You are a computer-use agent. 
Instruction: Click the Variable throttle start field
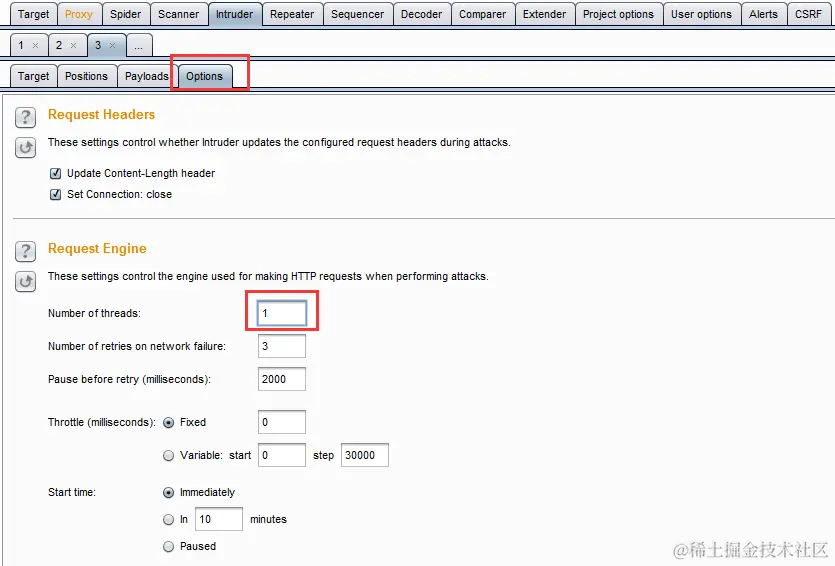(x=282, y=455)
